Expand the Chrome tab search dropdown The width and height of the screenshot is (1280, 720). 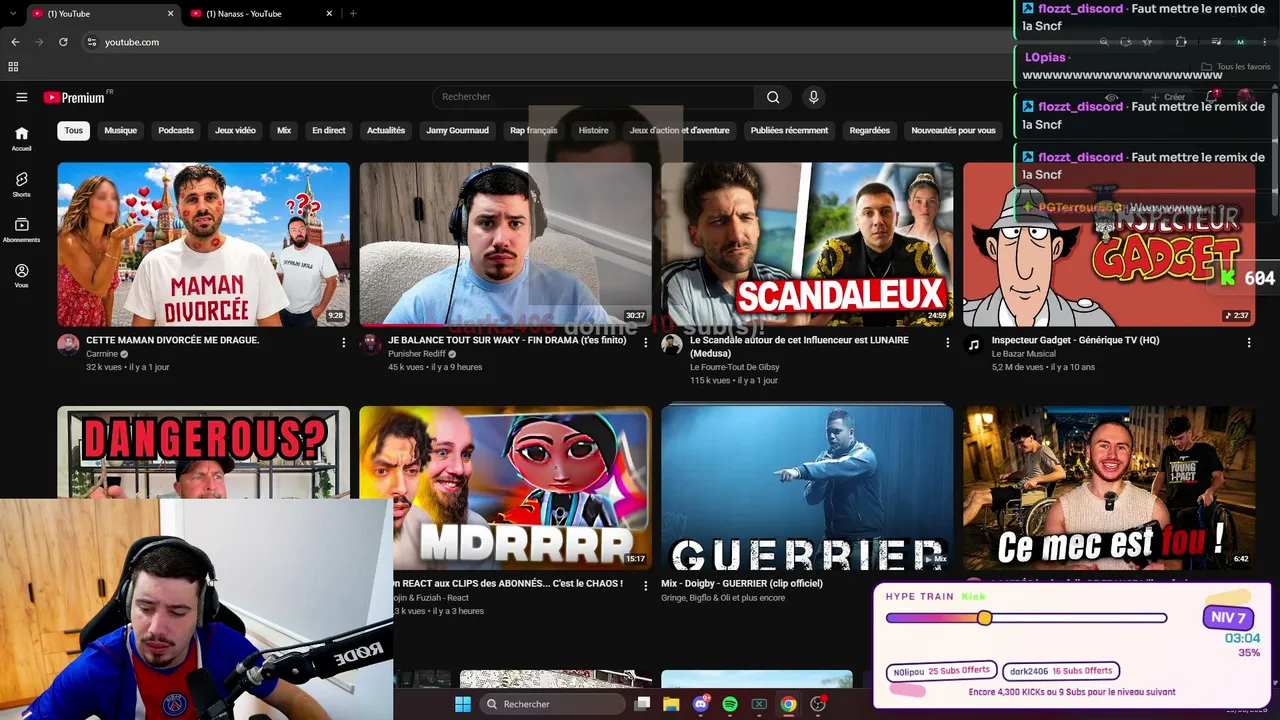click(12, 13)
